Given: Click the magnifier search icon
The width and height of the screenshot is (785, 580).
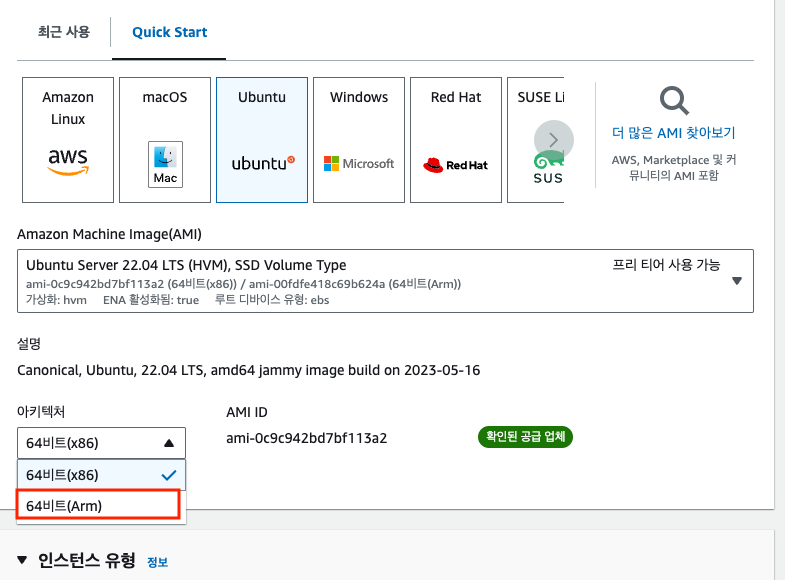Looking at the screenshot, I should click(674, 101).
